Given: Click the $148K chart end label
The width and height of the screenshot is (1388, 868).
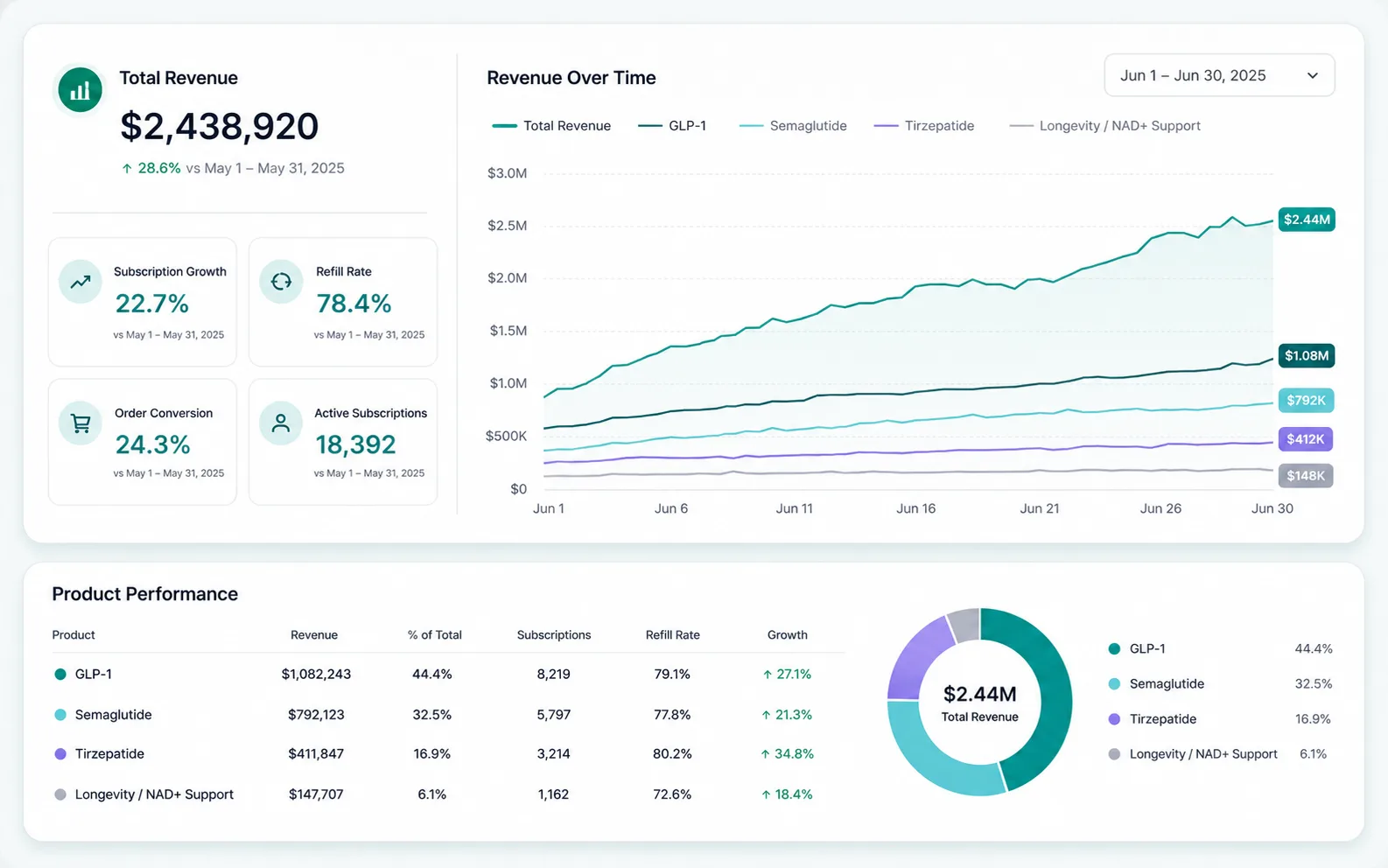Looking at the screenshot, I should [1306, 476].
